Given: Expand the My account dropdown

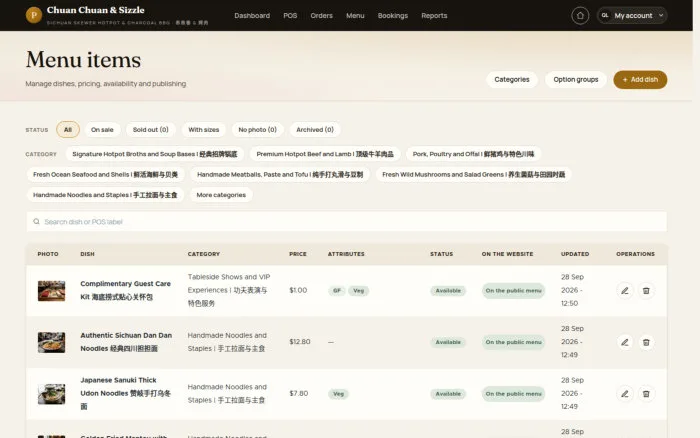Looking at the screenshot, I should click(632, 16).
